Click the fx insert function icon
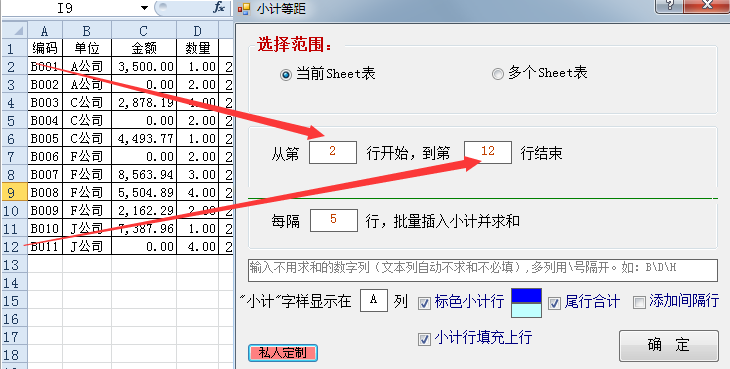The width and height of the screenshot is (730, 369). [219, 7]
